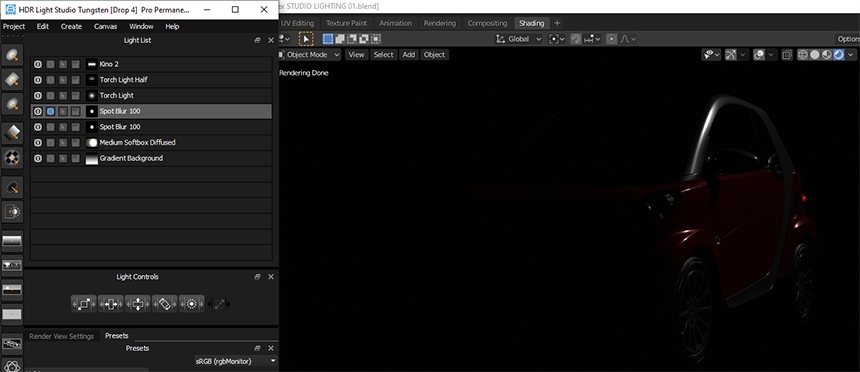Click the Brightness light control button
The image size is (860, 372).
tap(191, 303)
